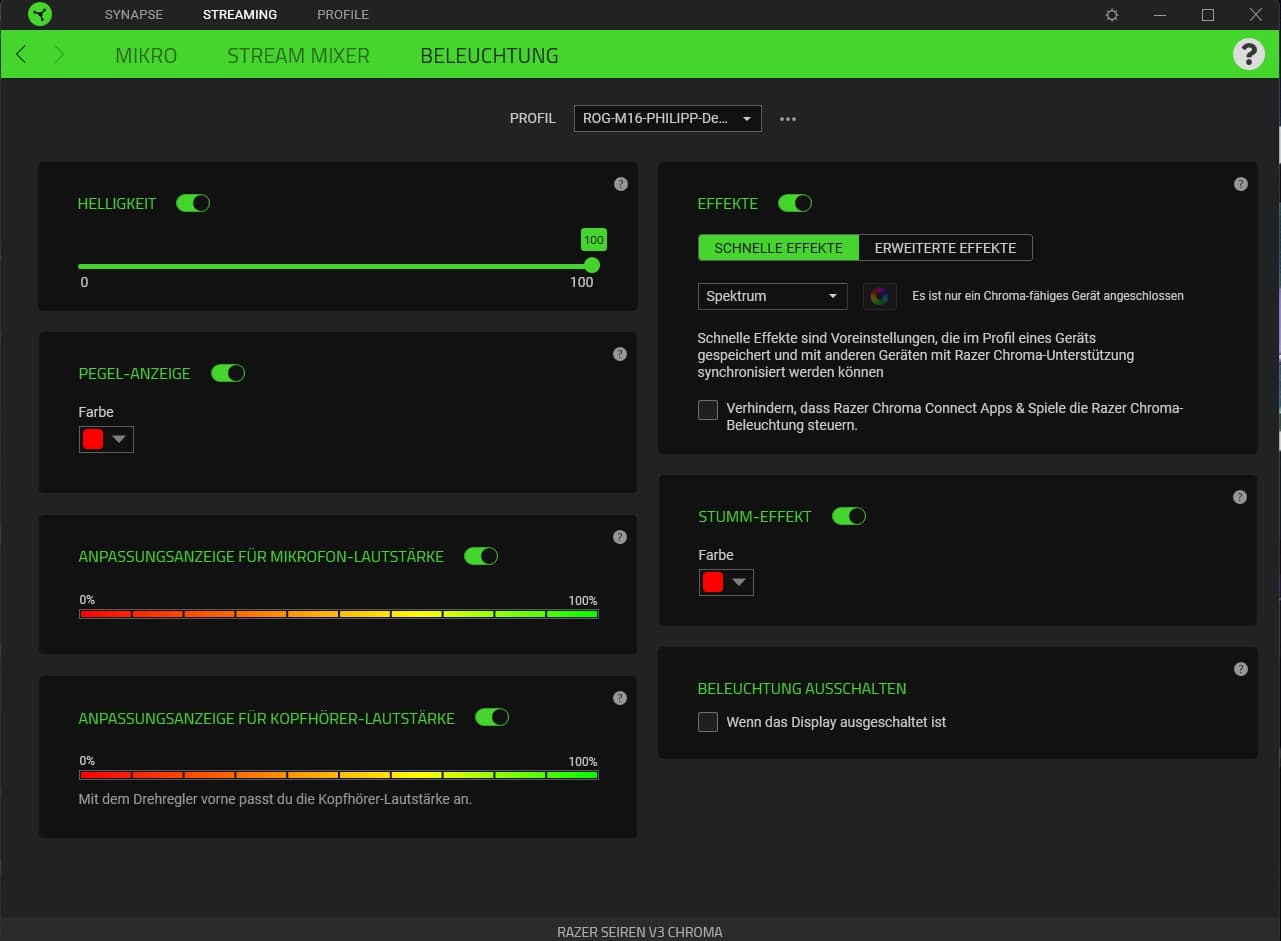Select Schnelle Effekte button
This screenshot has height=941, width=1281.
tap(778, 248)
